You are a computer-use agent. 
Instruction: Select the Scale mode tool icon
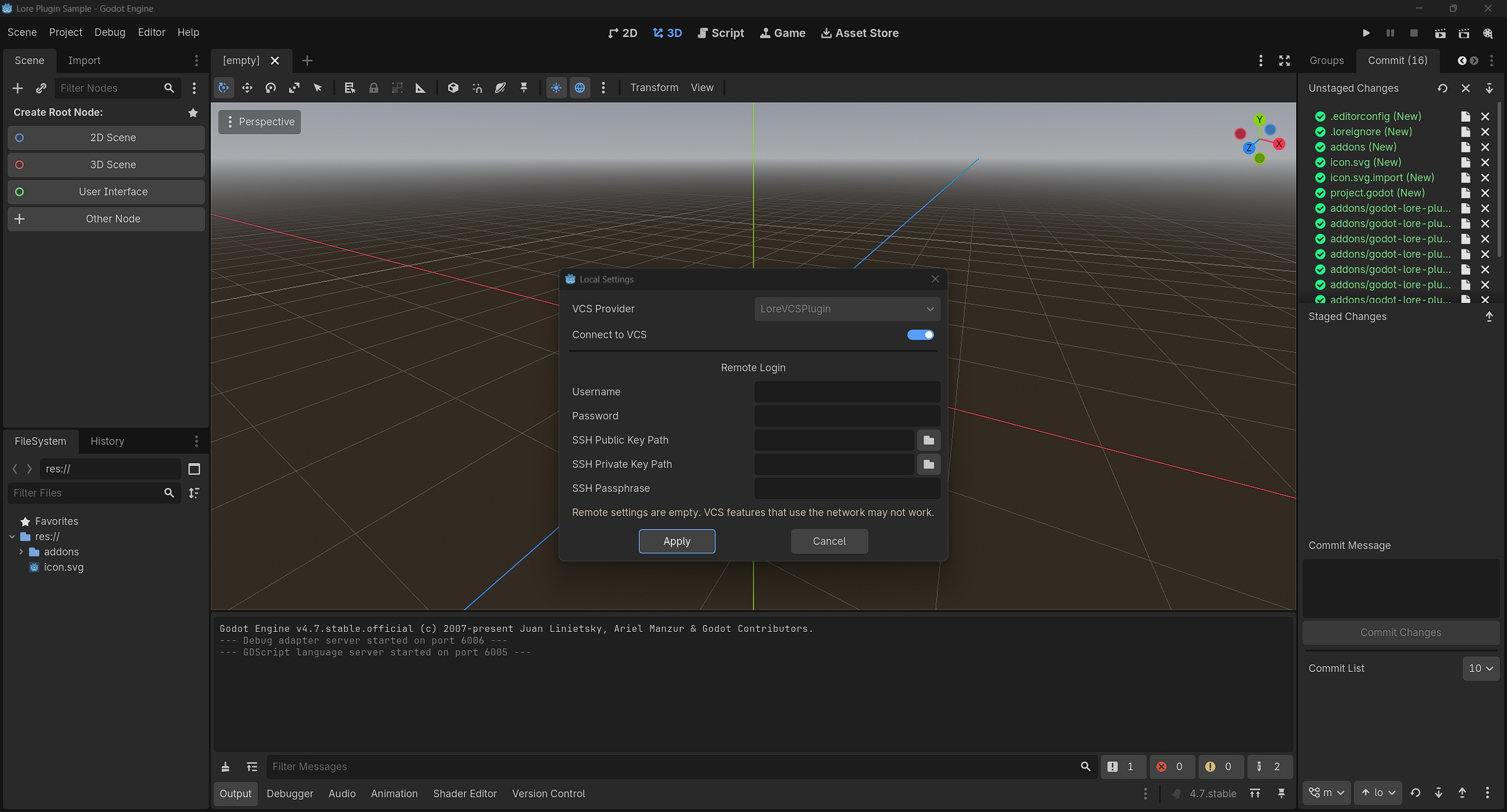point(294,88)
